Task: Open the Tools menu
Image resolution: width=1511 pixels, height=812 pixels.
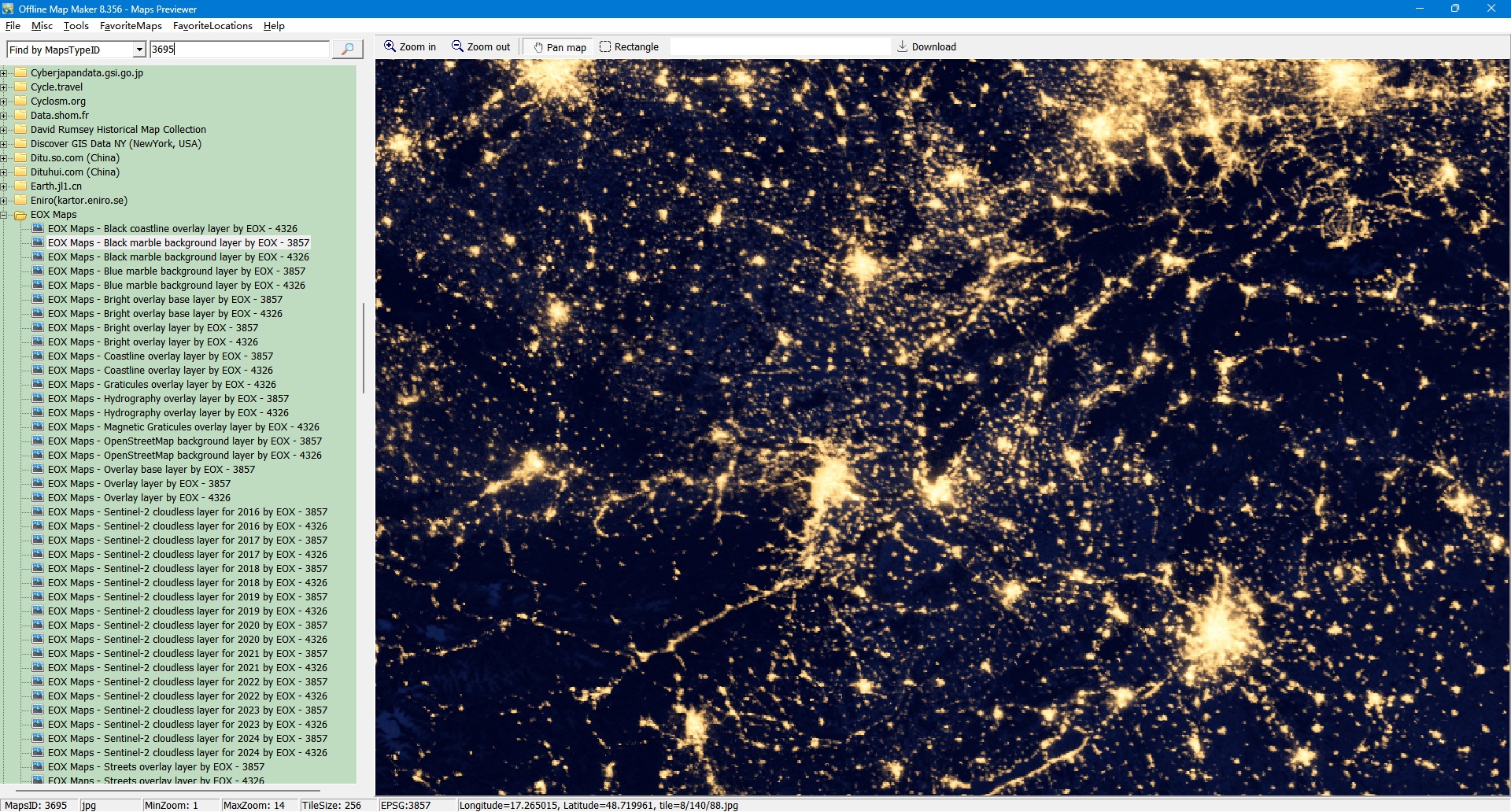Action: (x=76, y=26)
